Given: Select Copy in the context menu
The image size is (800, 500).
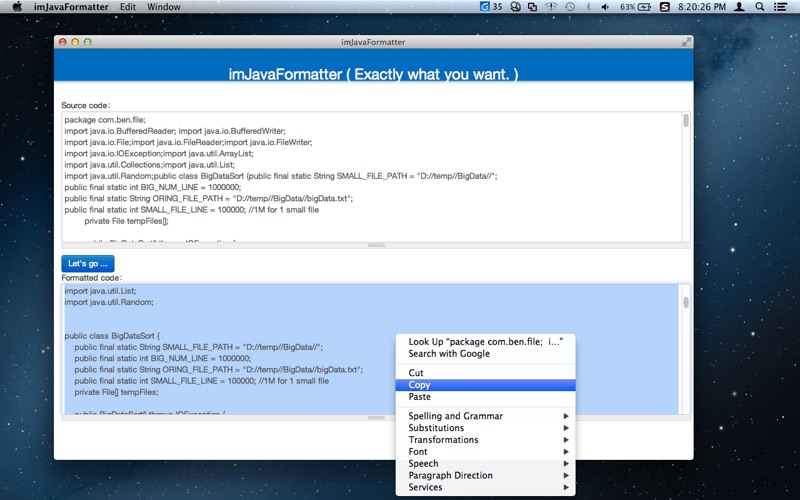Looking at the screenshot, I should pos(485,385).
